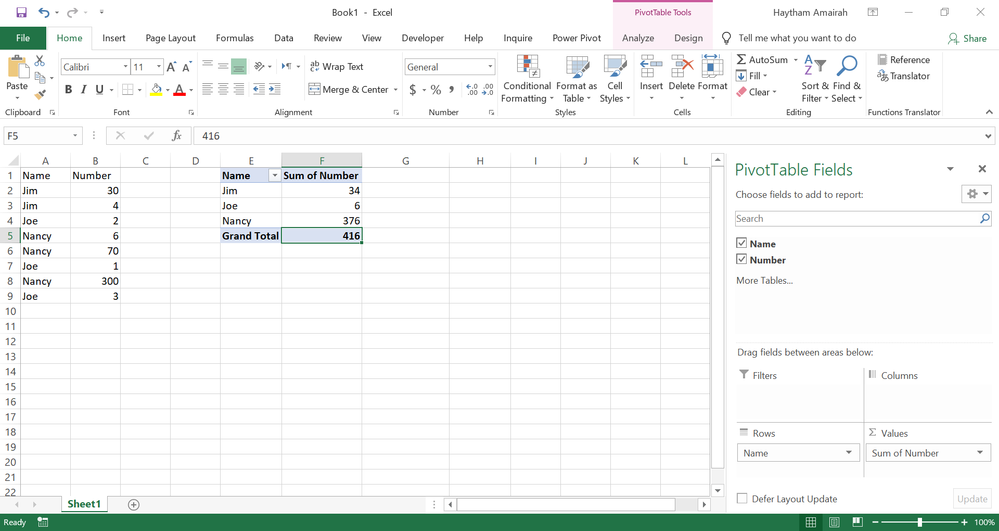
Task: Open the File tab
Action: [23, 38]
